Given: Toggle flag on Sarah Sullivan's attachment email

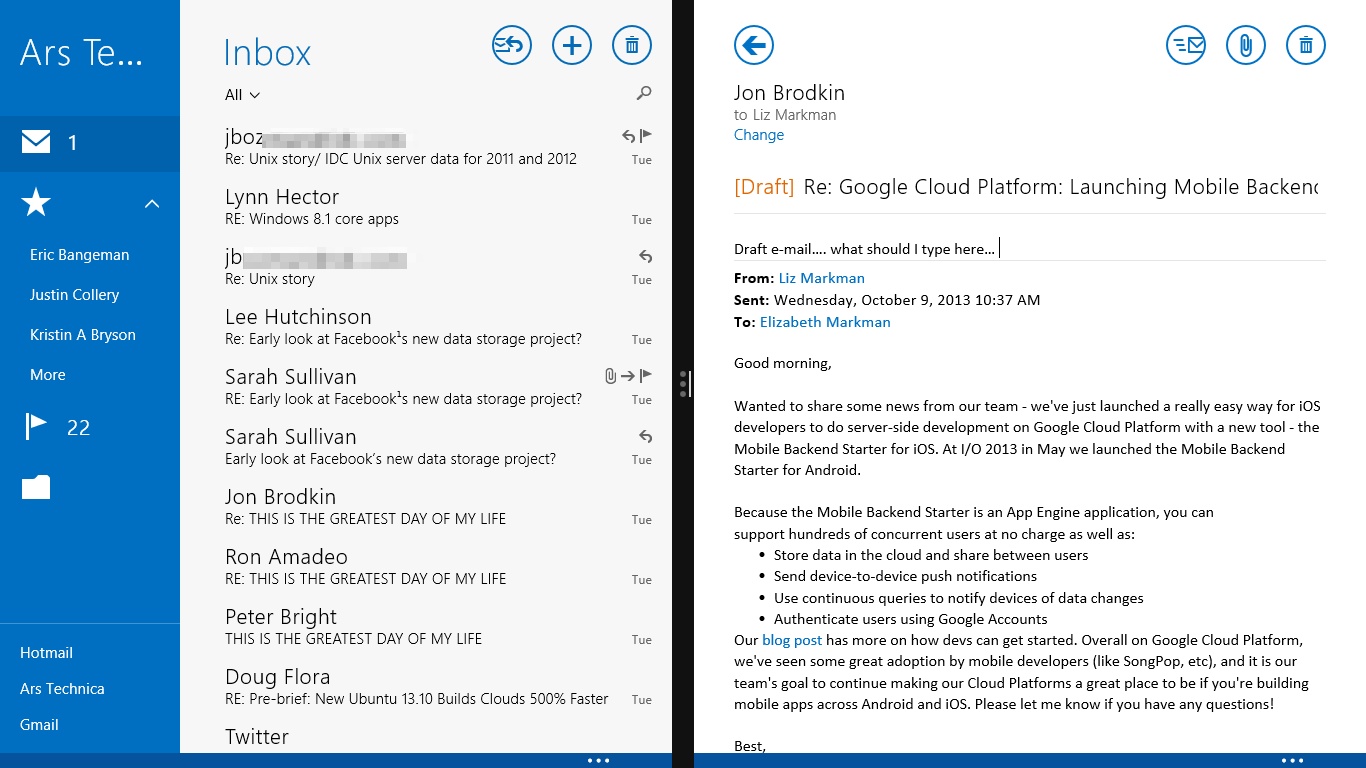Looking at the screenshot, I should (646, 375).
